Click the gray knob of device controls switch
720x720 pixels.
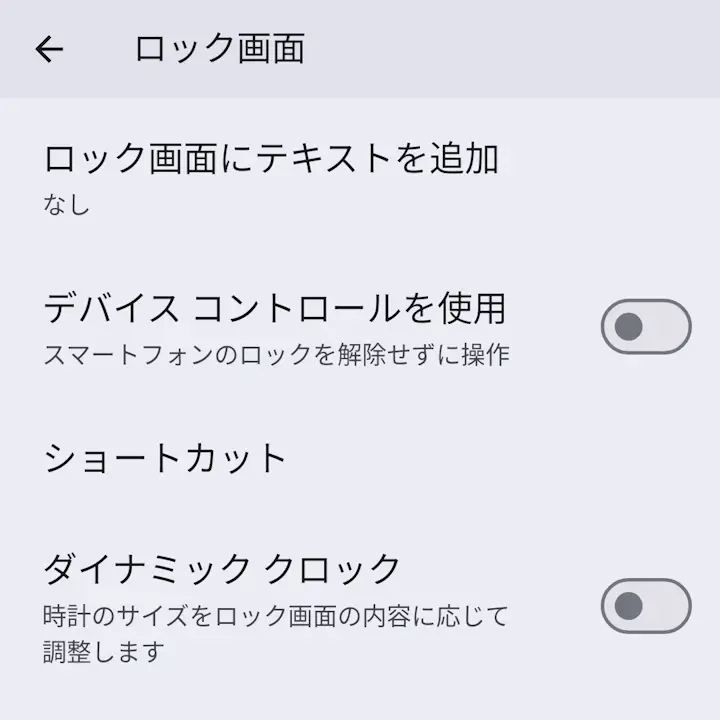[x=629, y=326]
